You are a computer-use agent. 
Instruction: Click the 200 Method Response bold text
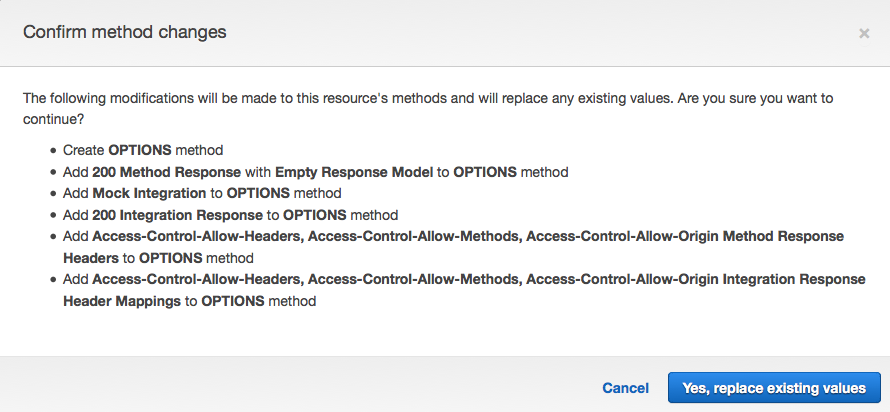click(x=165, y=172)
